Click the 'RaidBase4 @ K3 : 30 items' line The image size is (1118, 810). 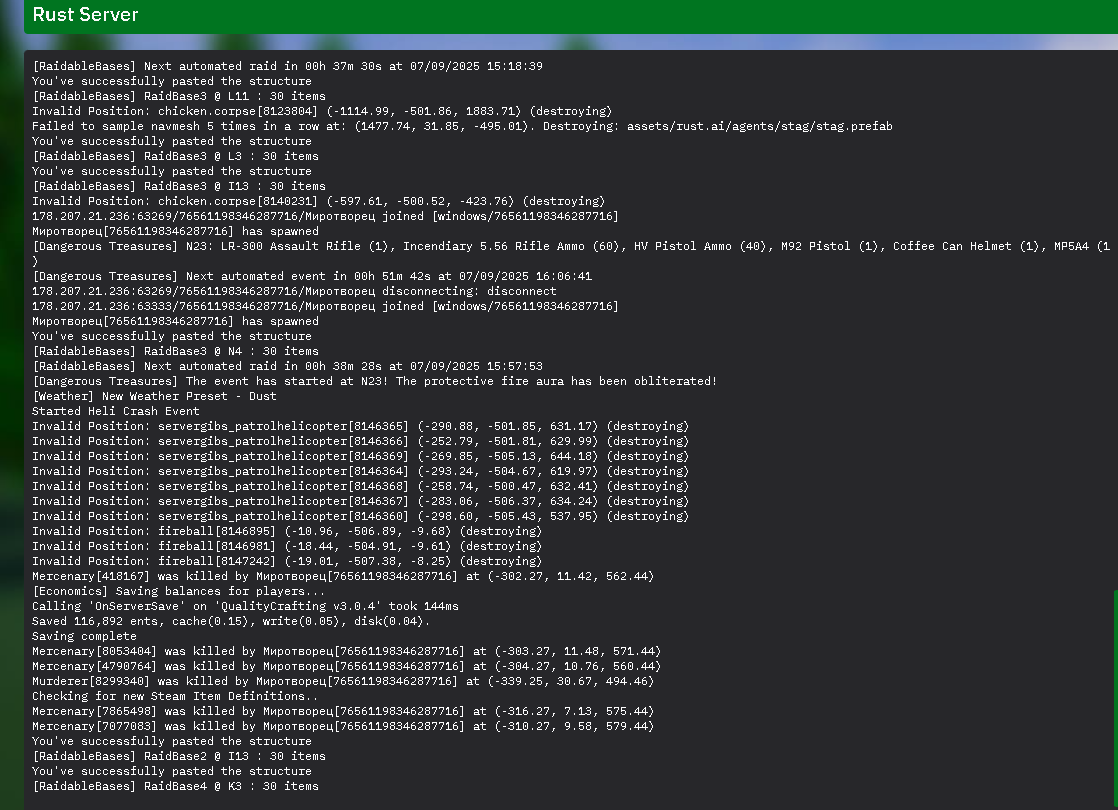(175, 785)
